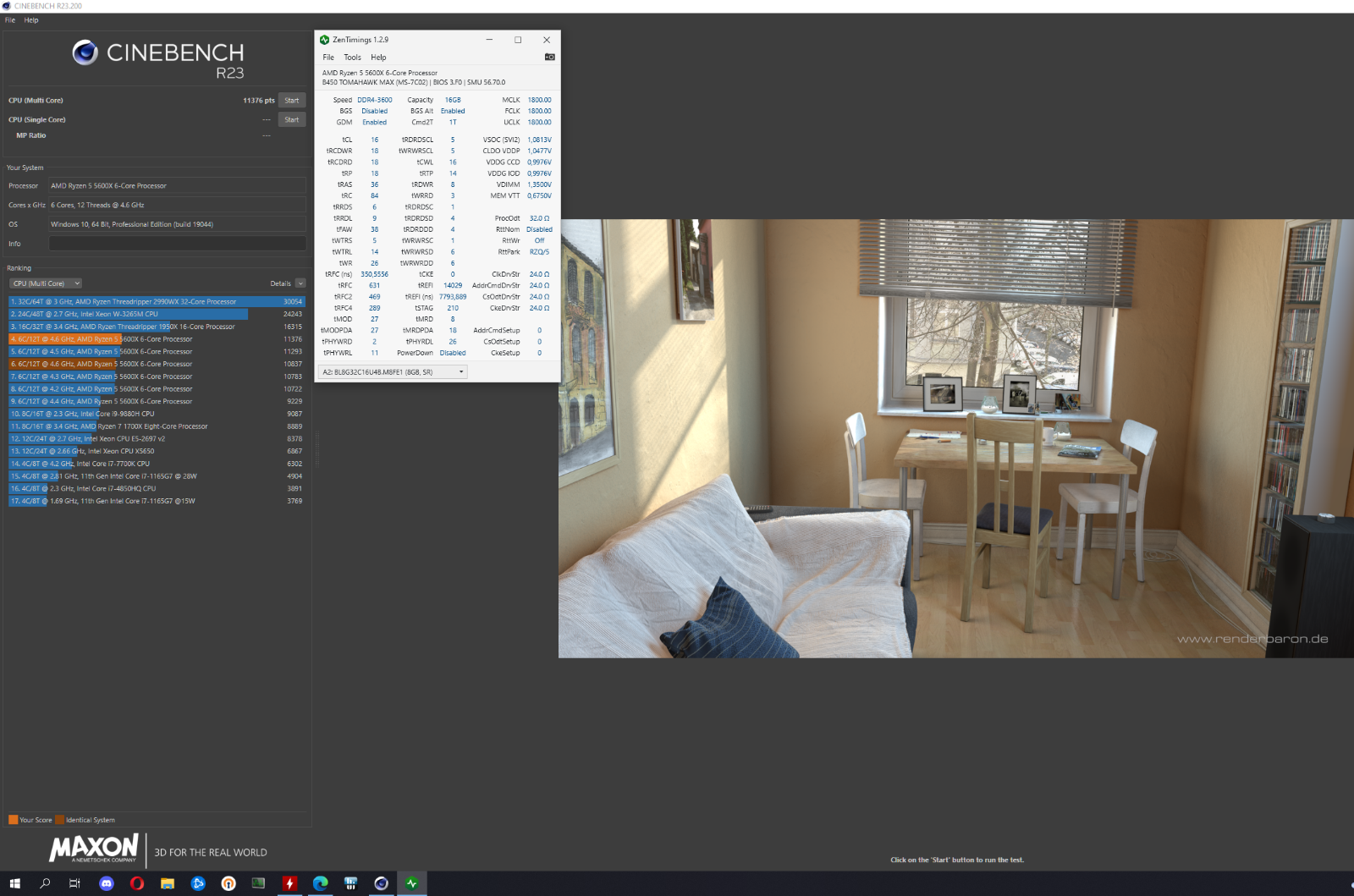Viewport: 1354px width, 896px height.
Task: Open the memory module selector dropdown
Action: pyautogui.click(x=393, y=372)
